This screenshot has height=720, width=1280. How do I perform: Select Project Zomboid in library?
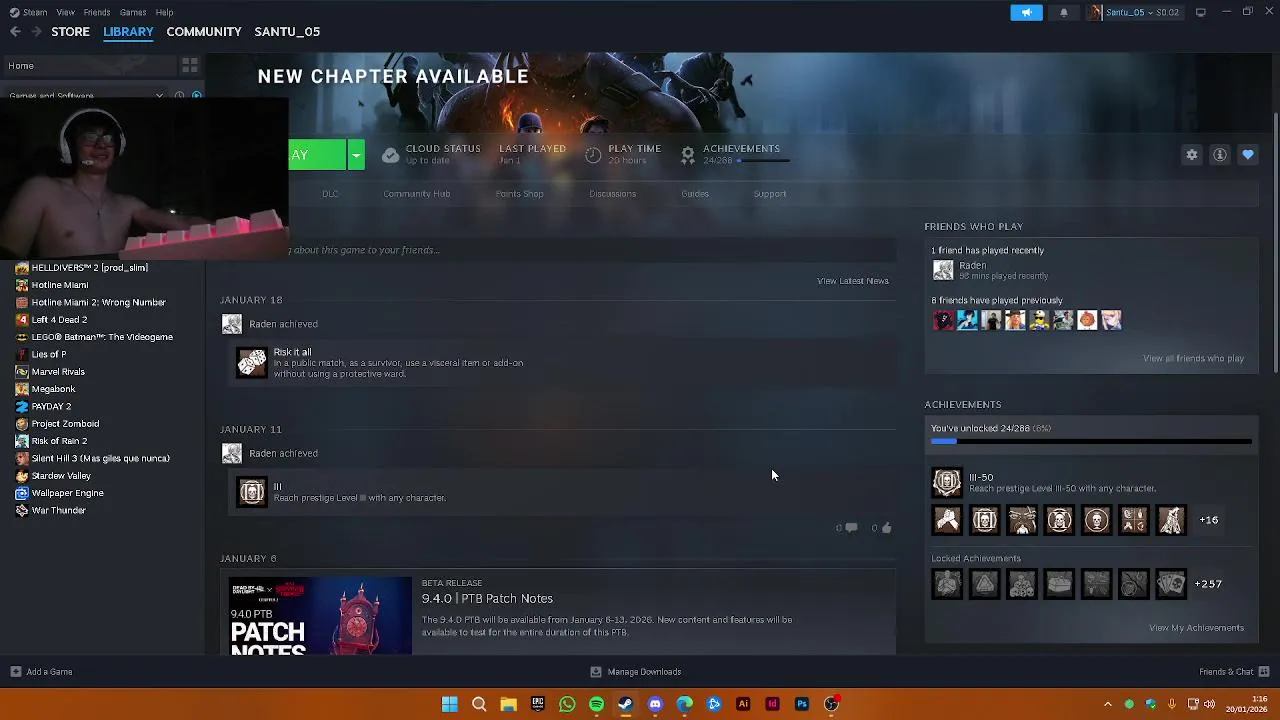[65, 424]
